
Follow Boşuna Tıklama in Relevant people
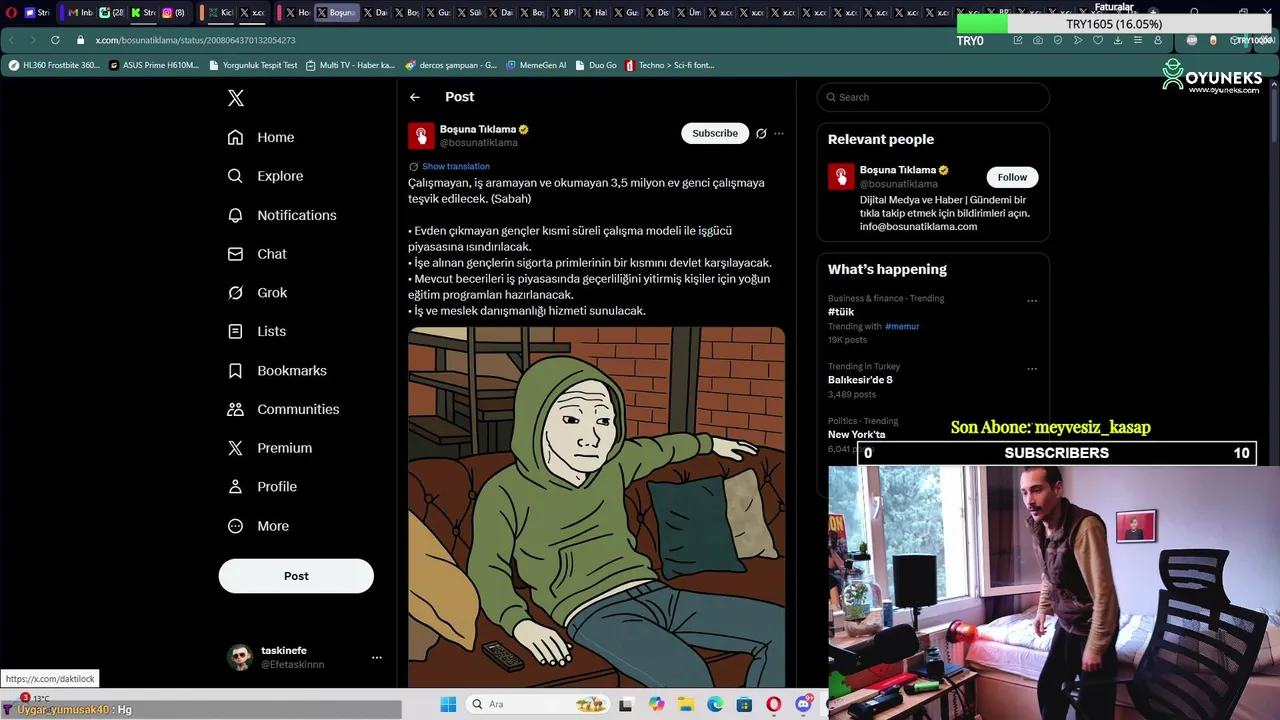1012,177
